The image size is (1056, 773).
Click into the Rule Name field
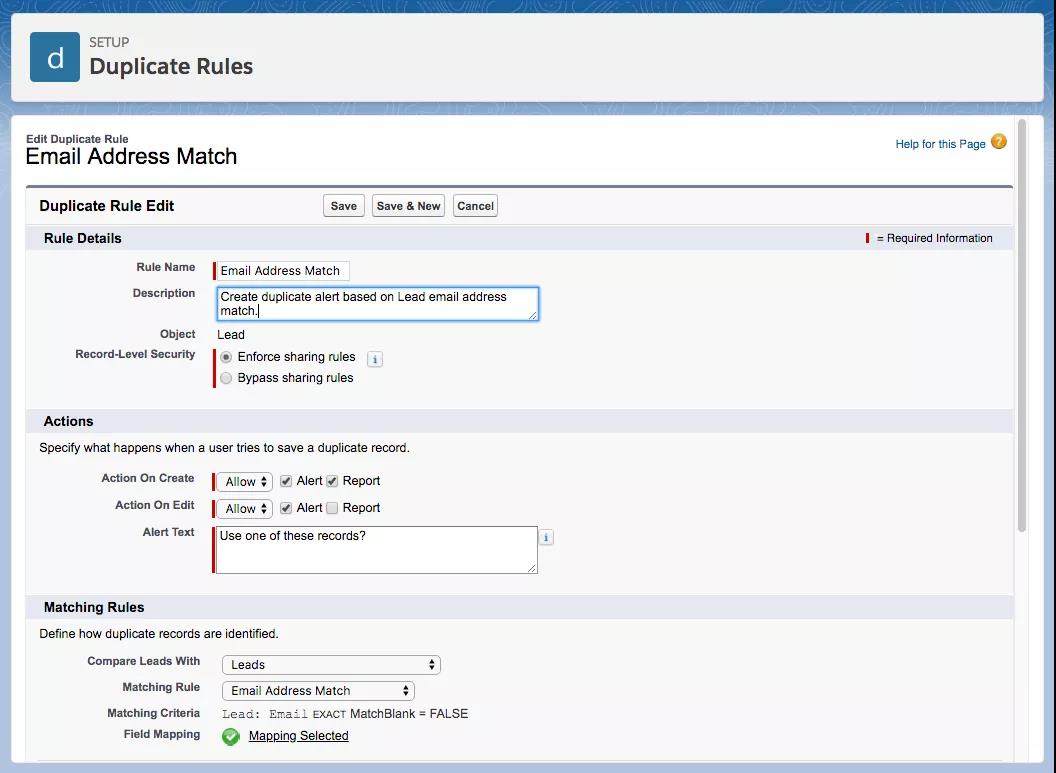[282, 271]
